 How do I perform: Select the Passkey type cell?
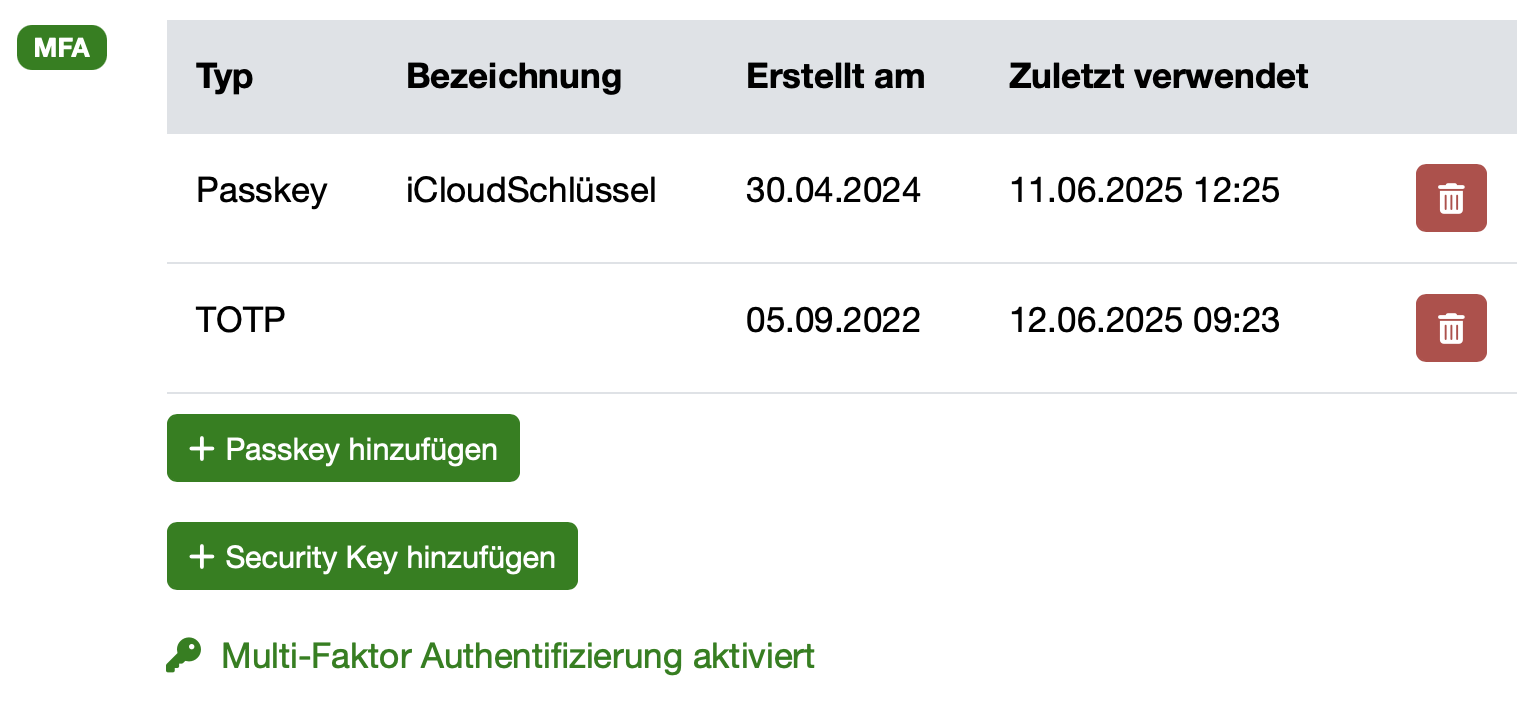coord(261,190)
